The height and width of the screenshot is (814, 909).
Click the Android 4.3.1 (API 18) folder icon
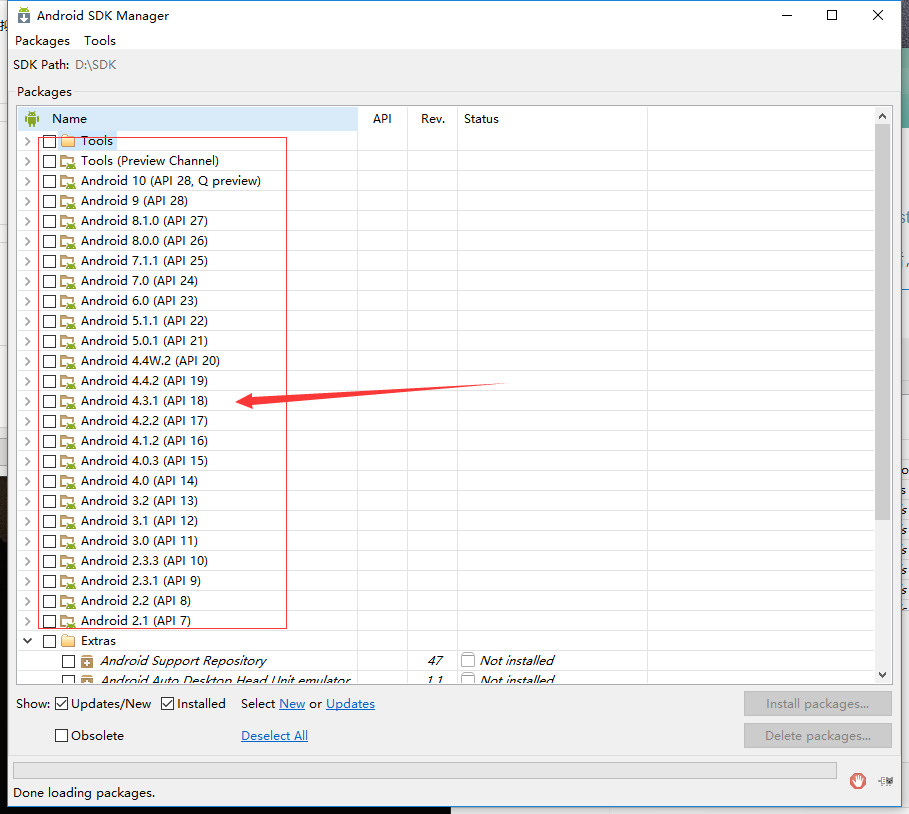click(x=68, y=401)
